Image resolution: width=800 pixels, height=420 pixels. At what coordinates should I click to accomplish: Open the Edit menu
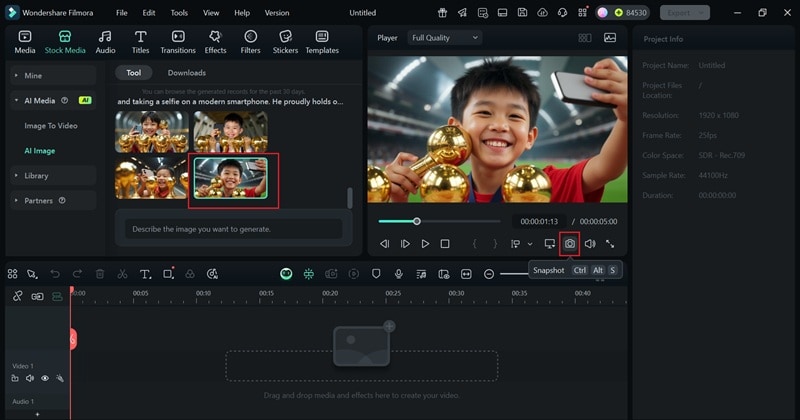148,13
